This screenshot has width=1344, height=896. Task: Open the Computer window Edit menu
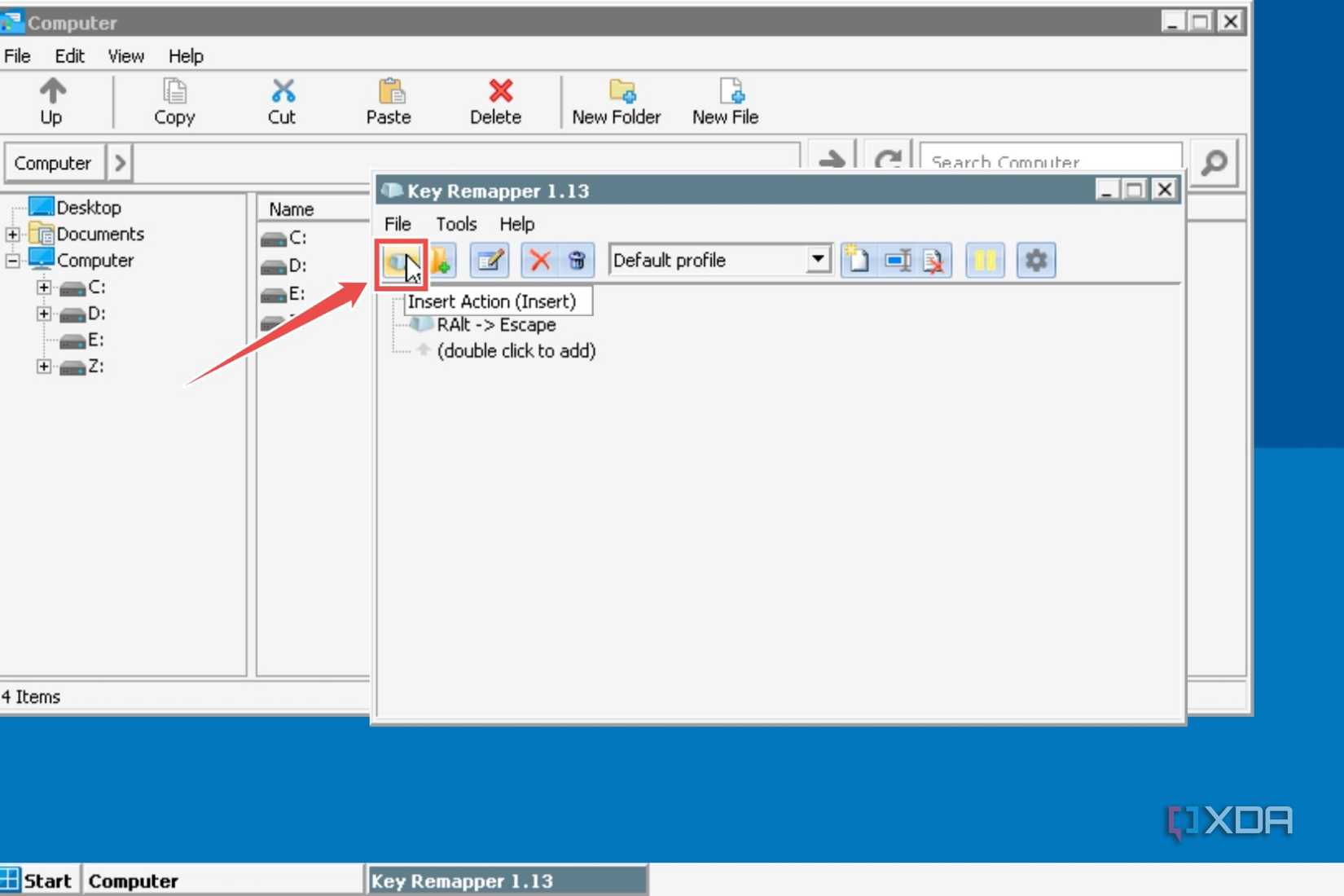69,56
